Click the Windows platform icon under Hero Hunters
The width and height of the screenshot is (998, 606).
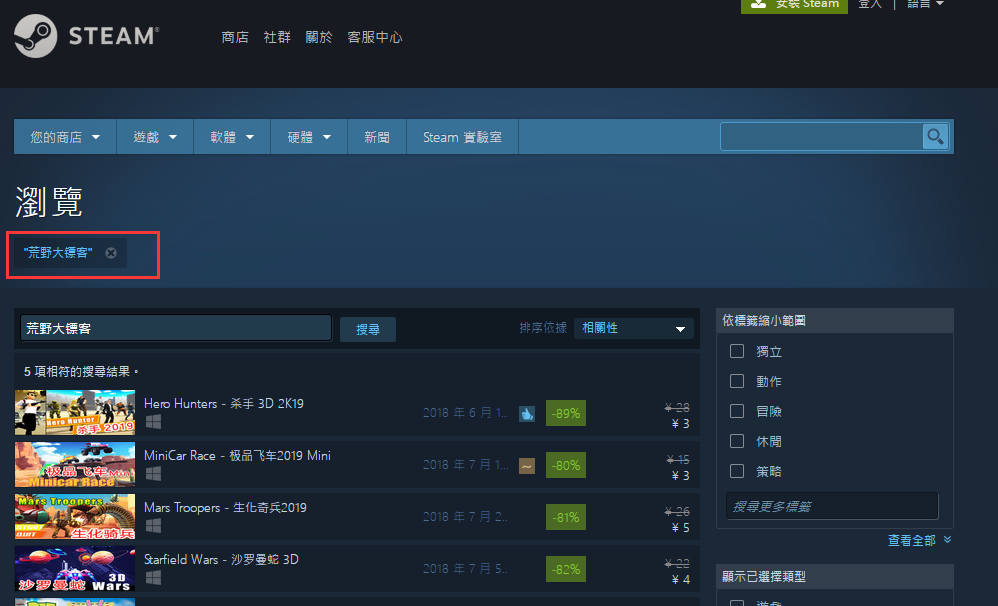[153, 421]
